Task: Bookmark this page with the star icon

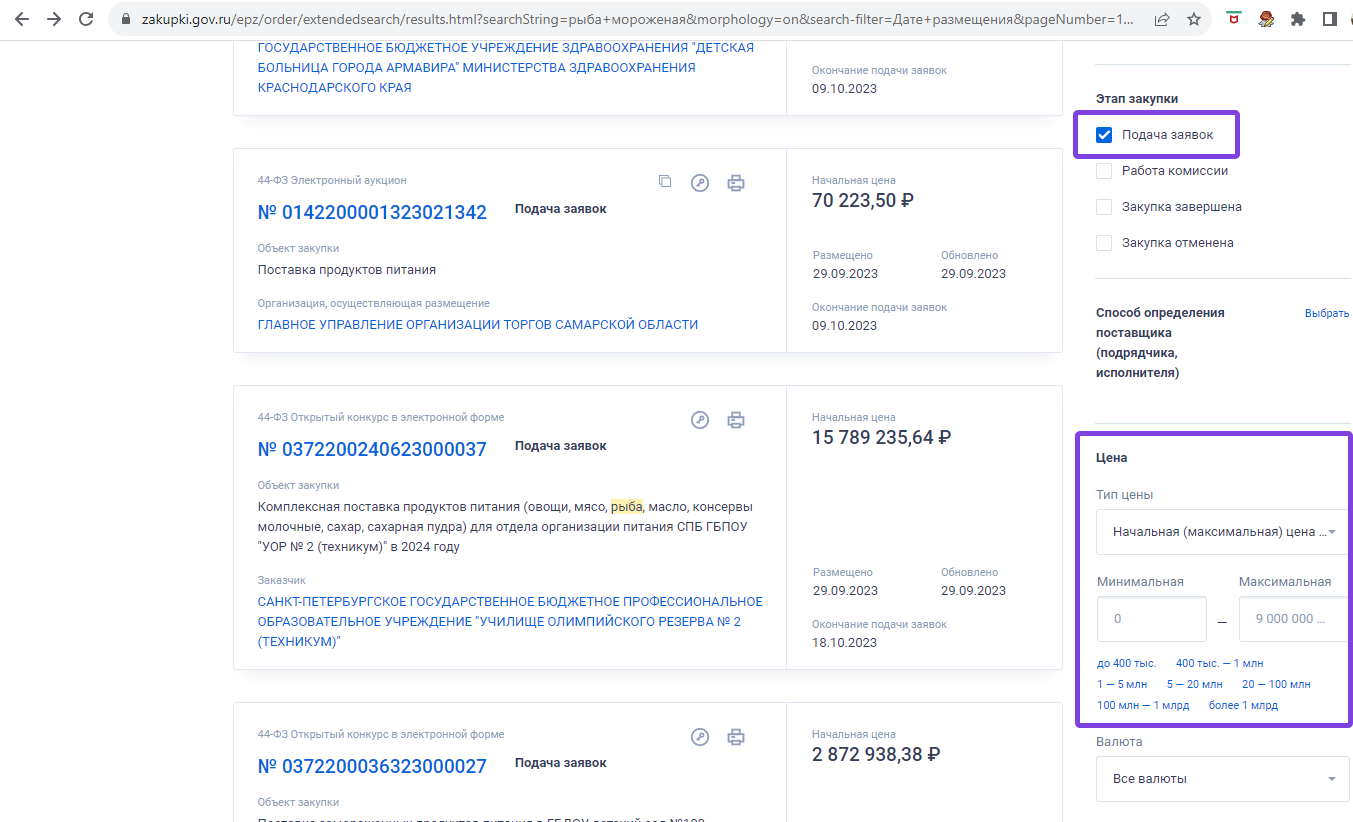Action: click(1193, 19)
